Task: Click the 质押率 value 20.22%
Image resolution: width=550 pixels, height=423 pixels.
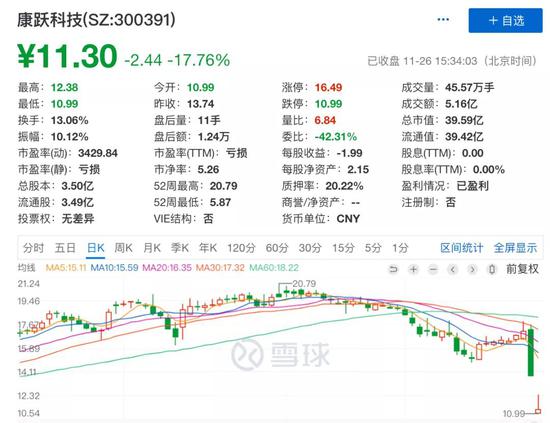Action: coord(344,186)
